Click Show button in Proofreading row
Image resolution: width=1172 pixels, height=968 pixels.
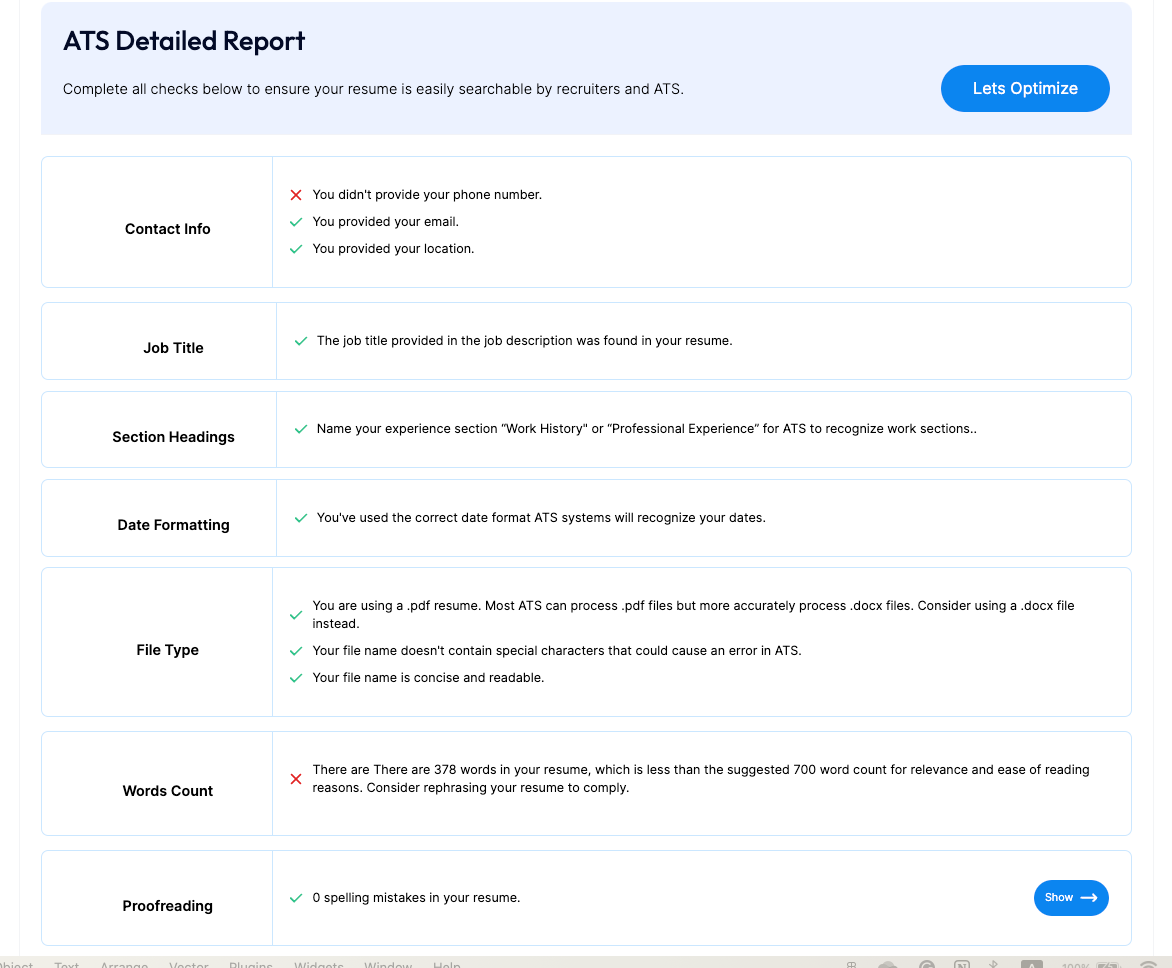(x=1070, y=897)
